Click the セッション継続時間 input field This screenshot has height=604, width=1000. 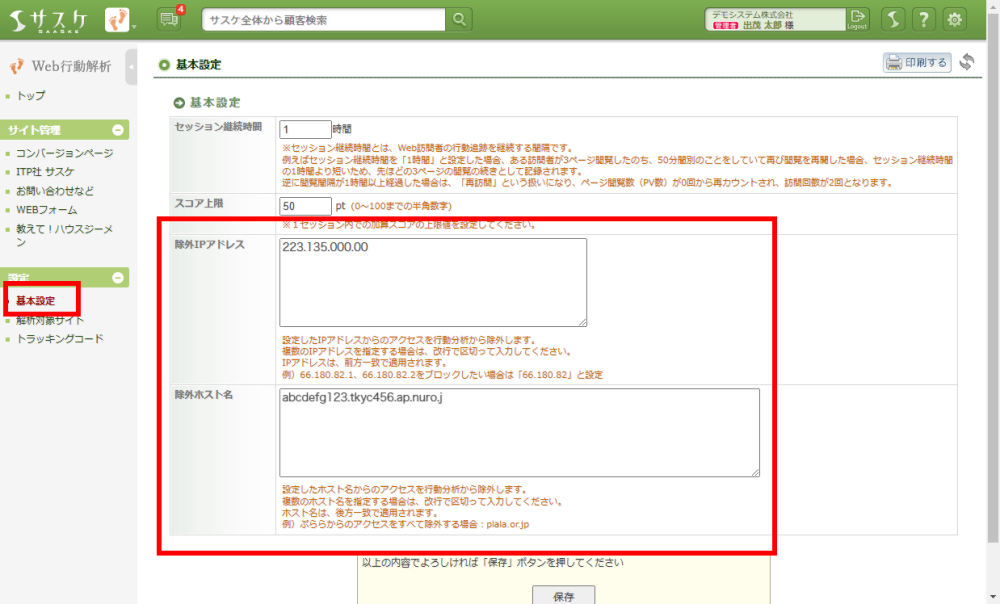[x=305, y=129]
